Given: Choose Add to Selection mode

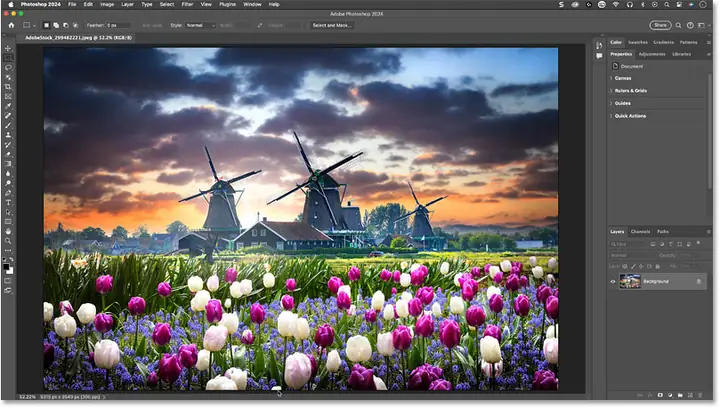Looking at the screenshot, I should [x=56, y=25].
